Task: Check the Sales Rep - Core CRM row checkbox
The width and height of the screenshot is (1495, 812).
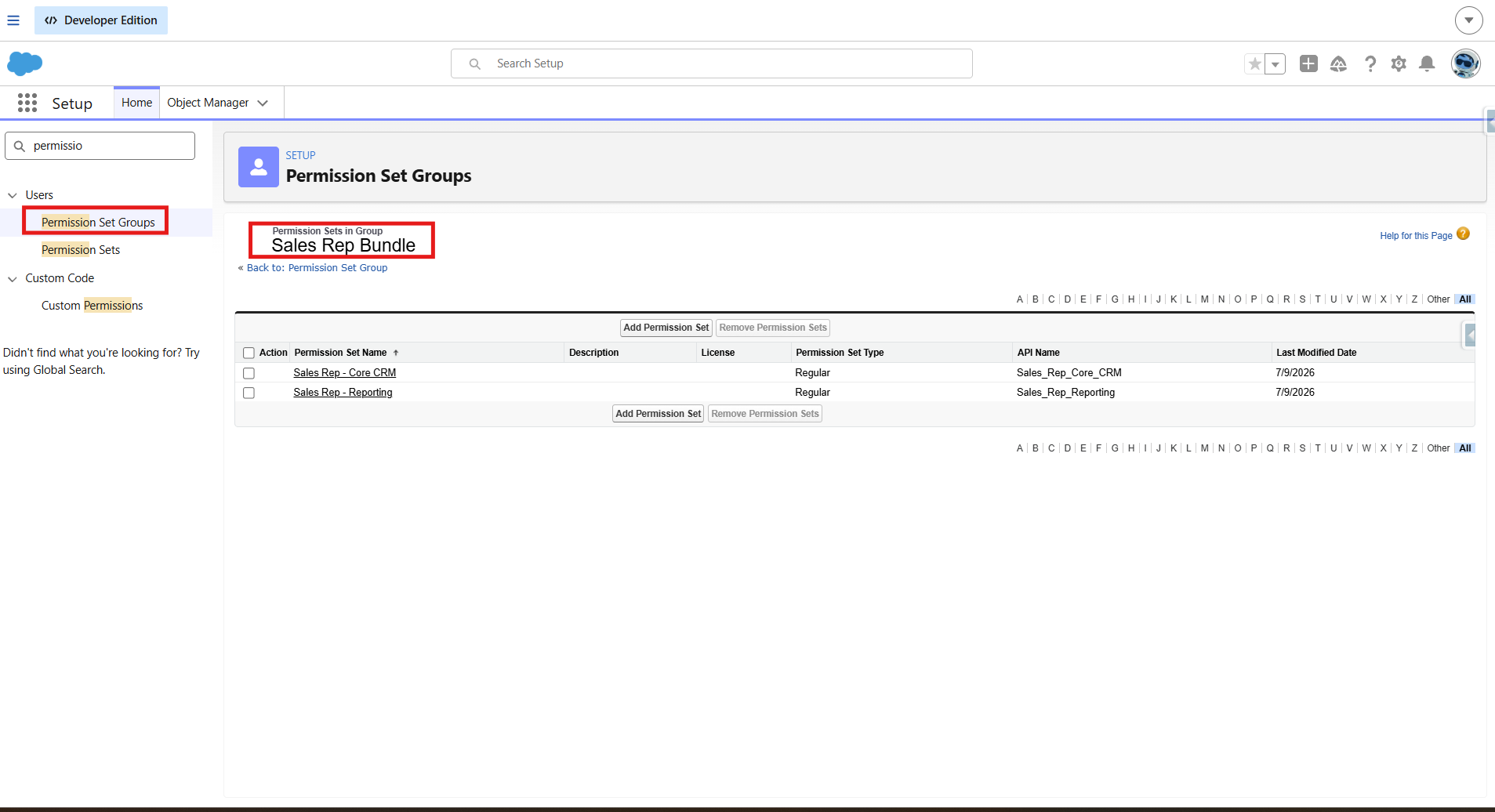Action: pyautogui.click(x=249, y=373)
